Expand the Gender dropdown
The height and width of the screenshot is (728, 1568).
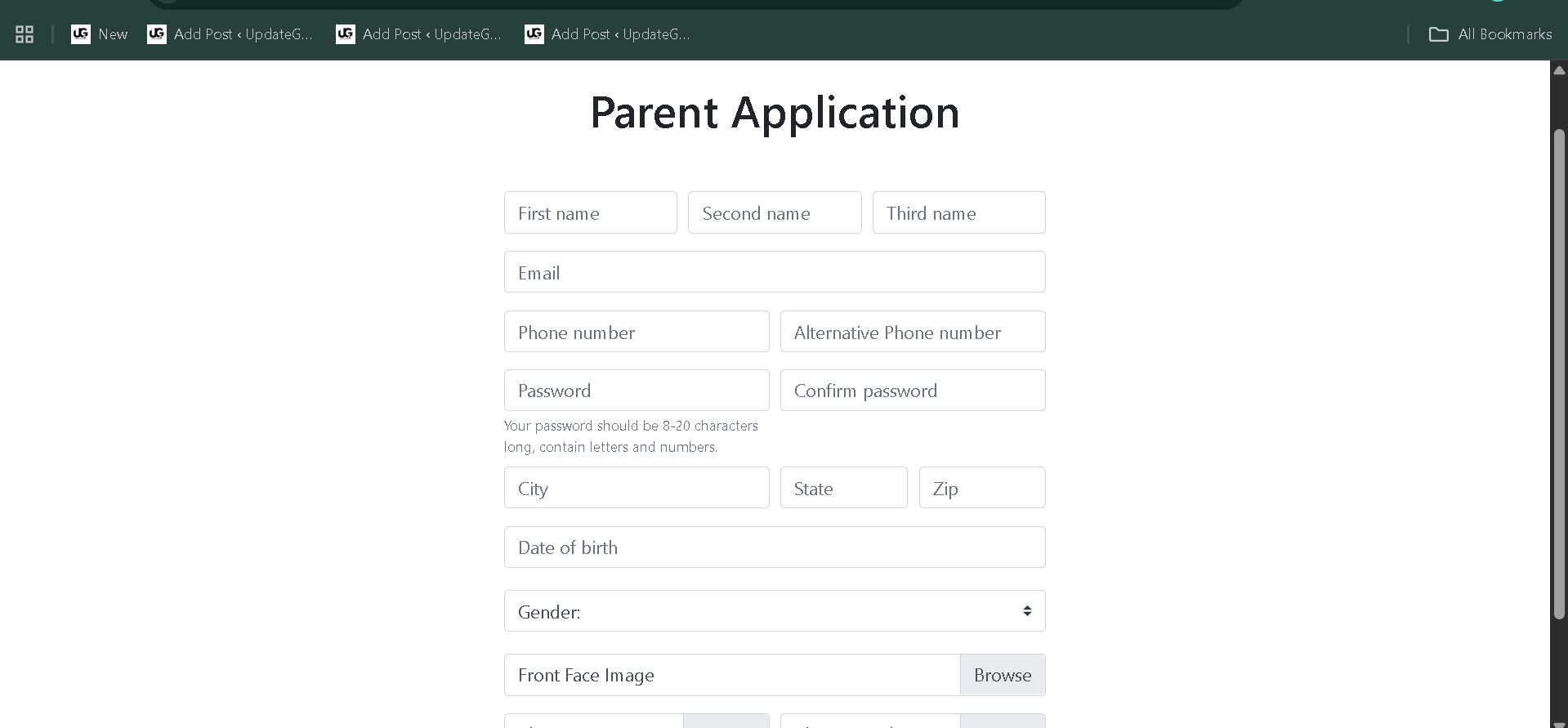click(774, 611)
